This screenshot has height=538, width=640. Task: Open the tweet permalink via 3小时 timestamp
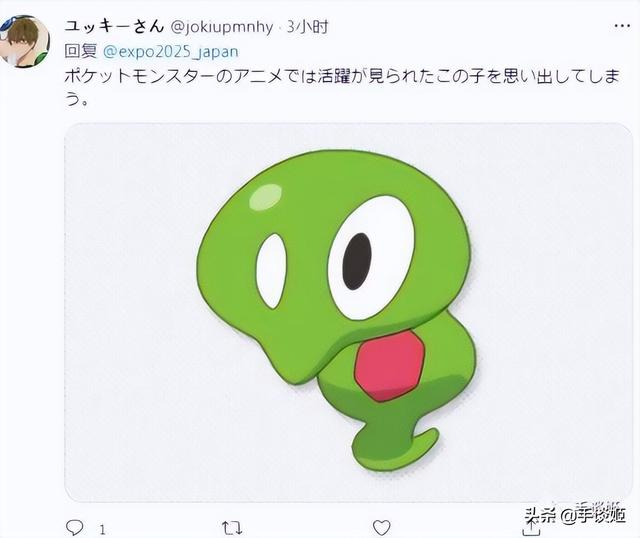pyautogui.click(x=307, y=27)
